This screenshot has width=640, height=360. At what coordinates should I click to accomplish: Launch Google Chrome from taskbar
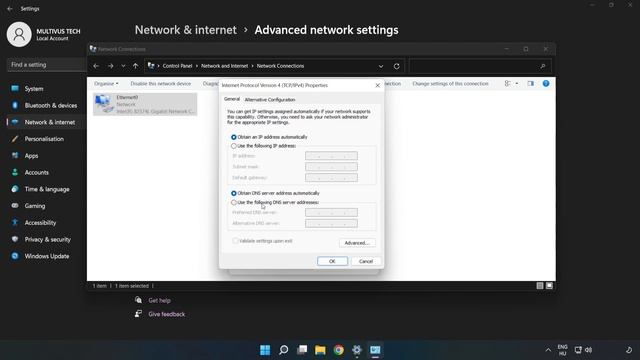click(338, 350)
